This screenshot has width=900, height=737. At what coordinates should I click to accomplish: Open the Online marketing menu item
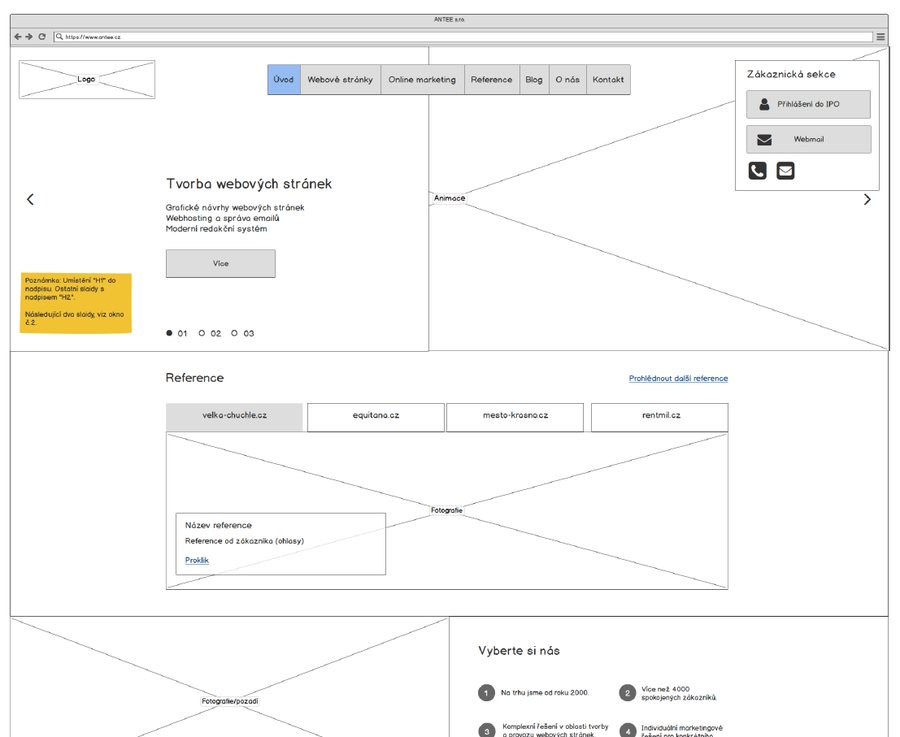tap(422, 80)
